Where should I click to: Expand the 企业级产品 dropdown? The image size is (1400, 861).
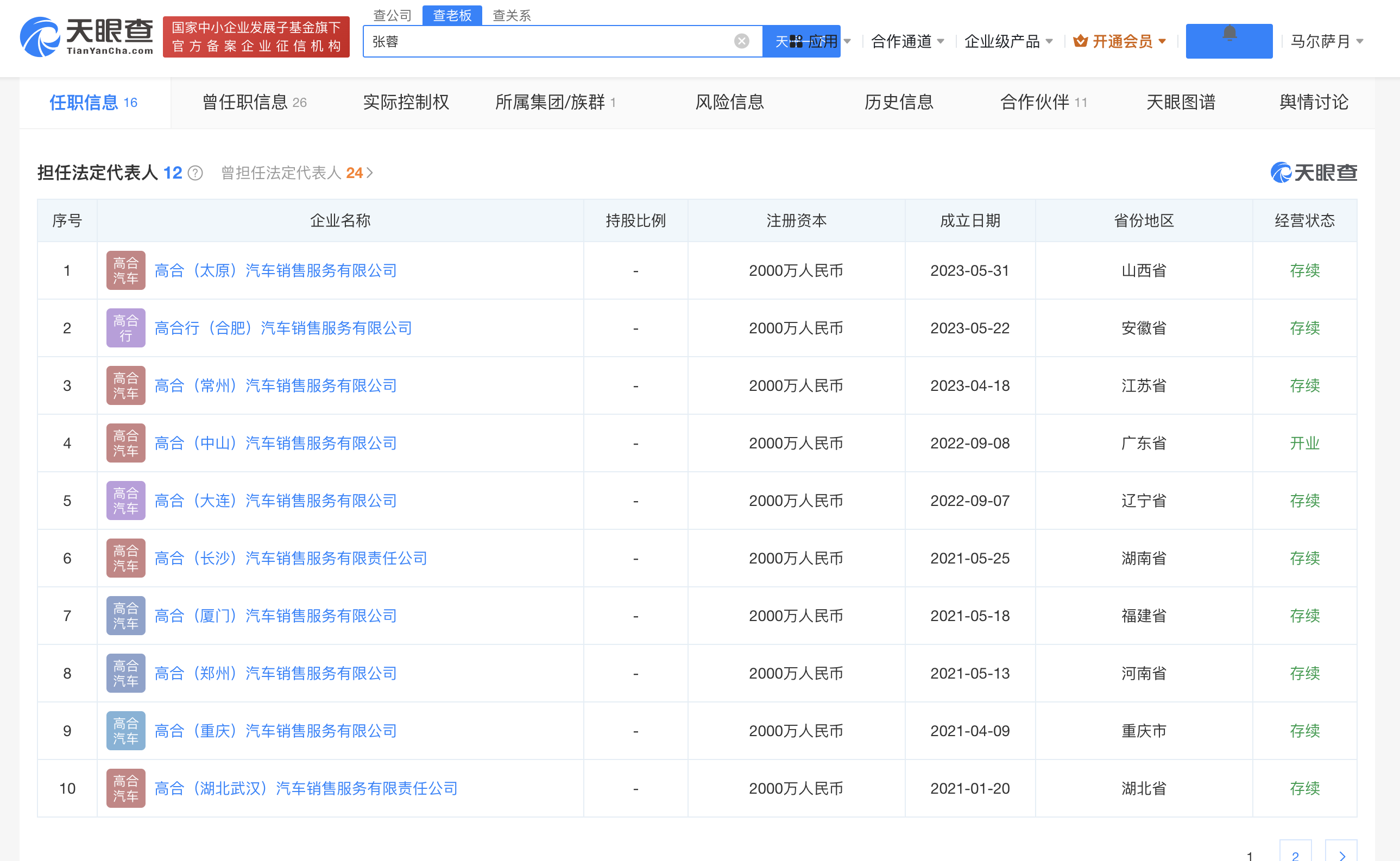pyautogui.click(x=1008, y=42)
